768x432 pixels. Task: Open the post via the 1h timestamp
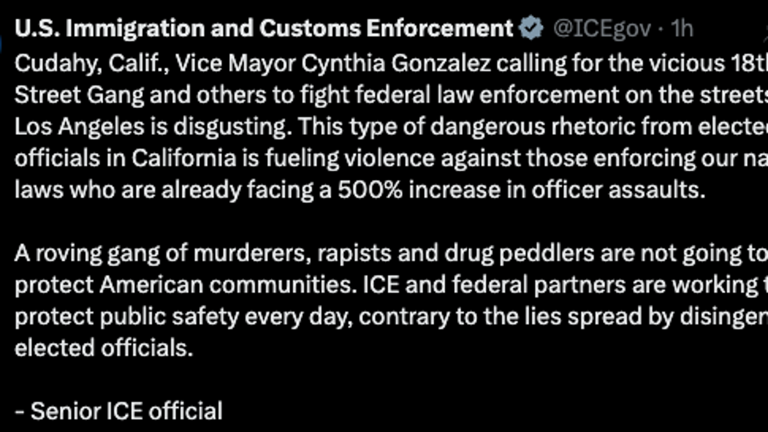(x=681, y=28)
